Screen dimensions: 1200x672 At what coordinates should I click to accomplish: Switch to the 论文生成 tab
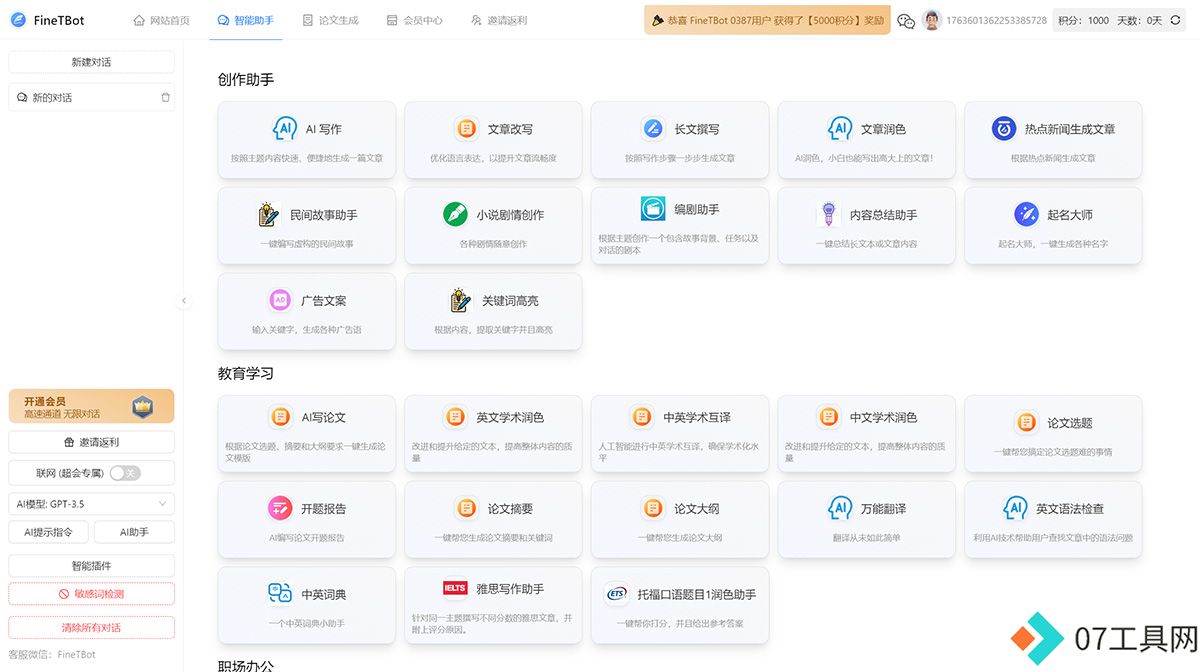[330, 20]
